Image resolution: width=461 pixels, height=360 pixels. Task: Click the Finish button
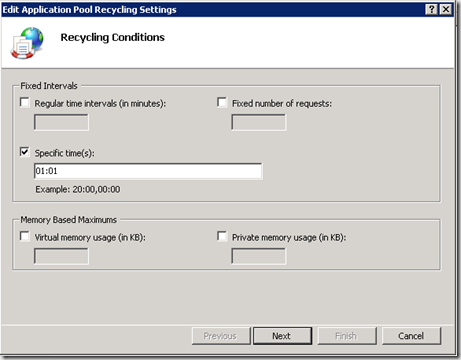(x=347, y=336)
